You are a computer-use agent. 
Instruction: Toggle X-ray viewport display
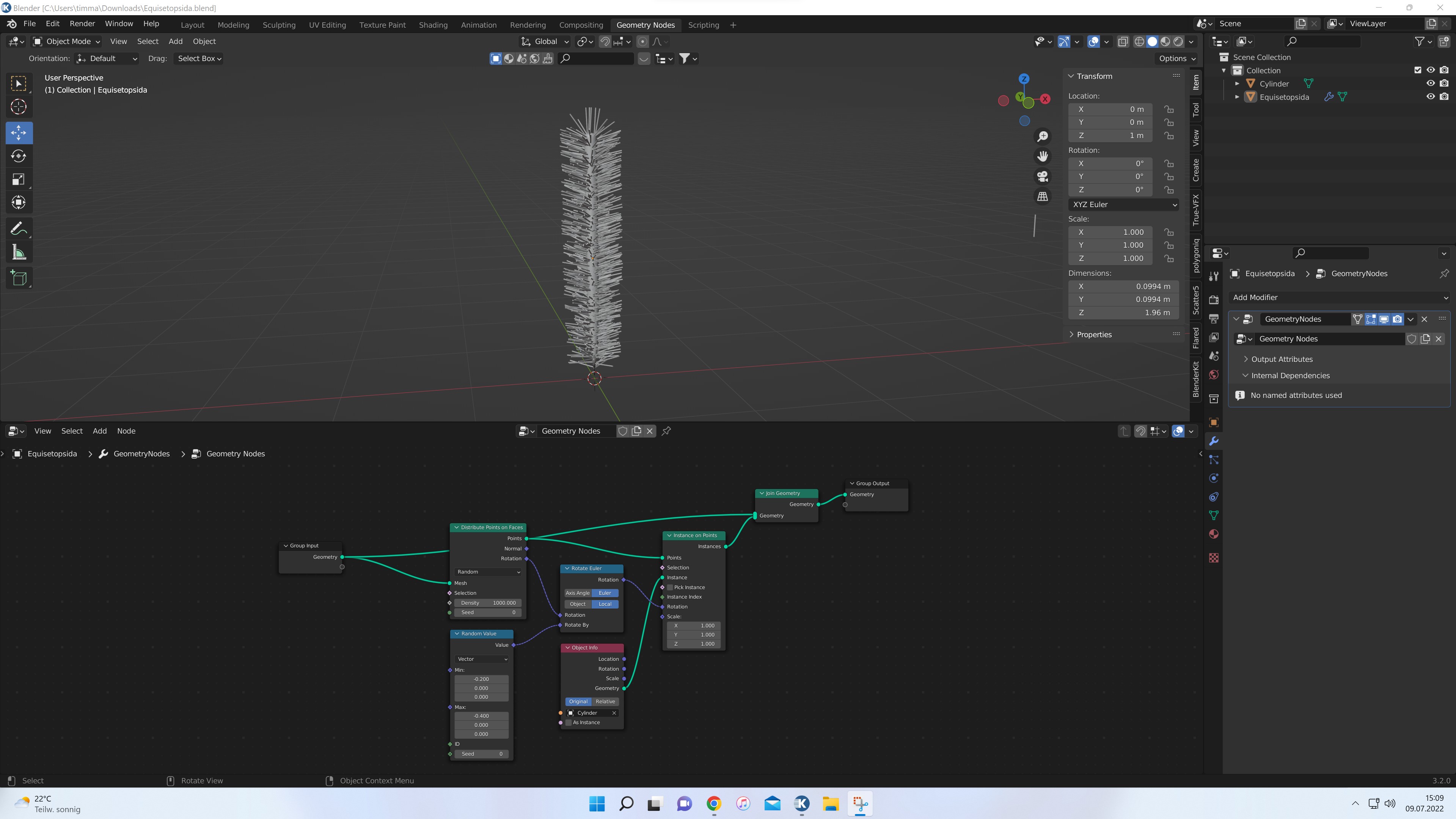pyautogui.click(x=1123, y=41)
